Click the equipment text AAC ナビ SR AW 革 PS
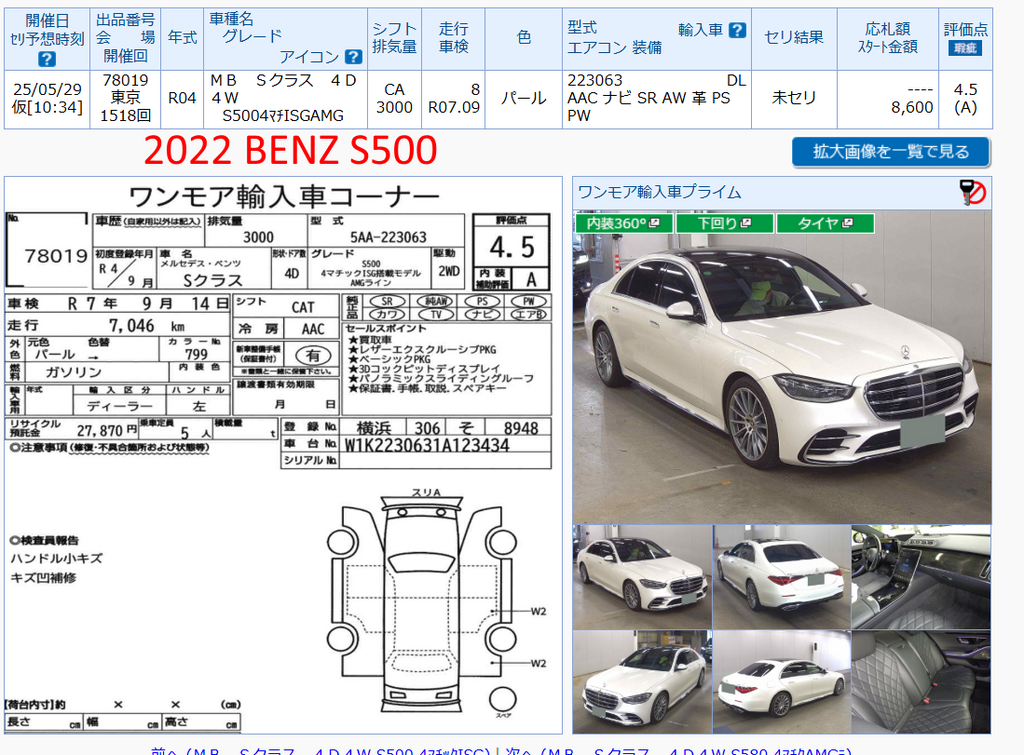The width and height of the screenshot is (1024, 755). (648, 98)
